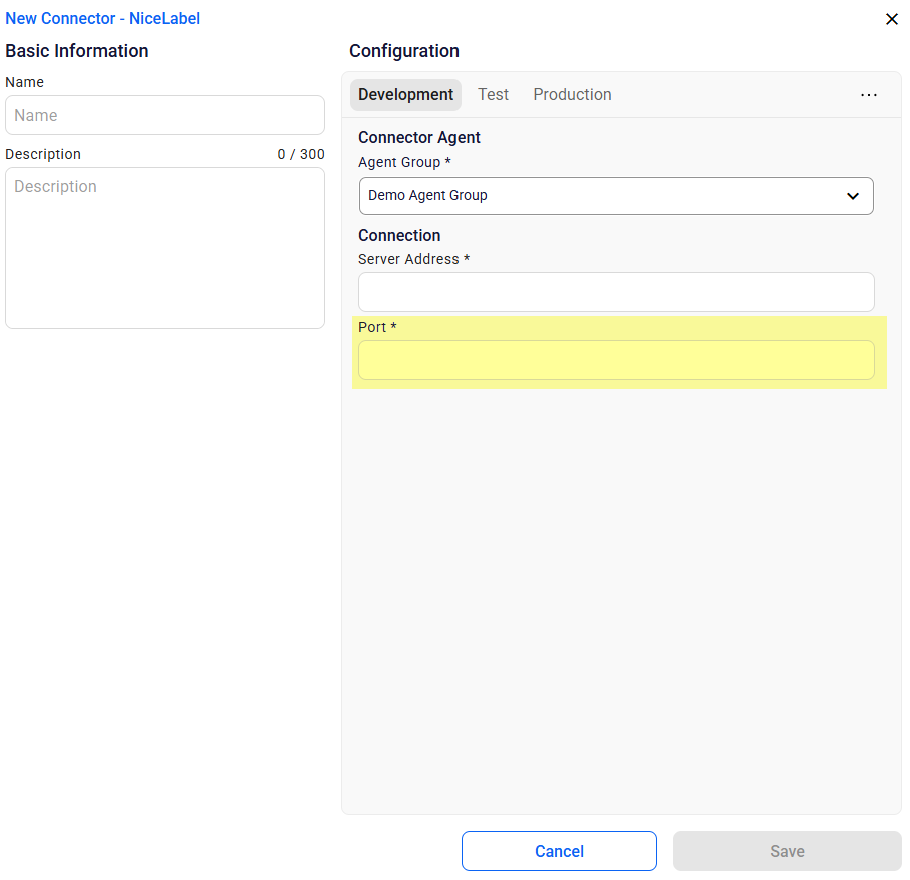Click the Agent Group chevron arrow
The image size is (910, 880).
pos(853,196)
